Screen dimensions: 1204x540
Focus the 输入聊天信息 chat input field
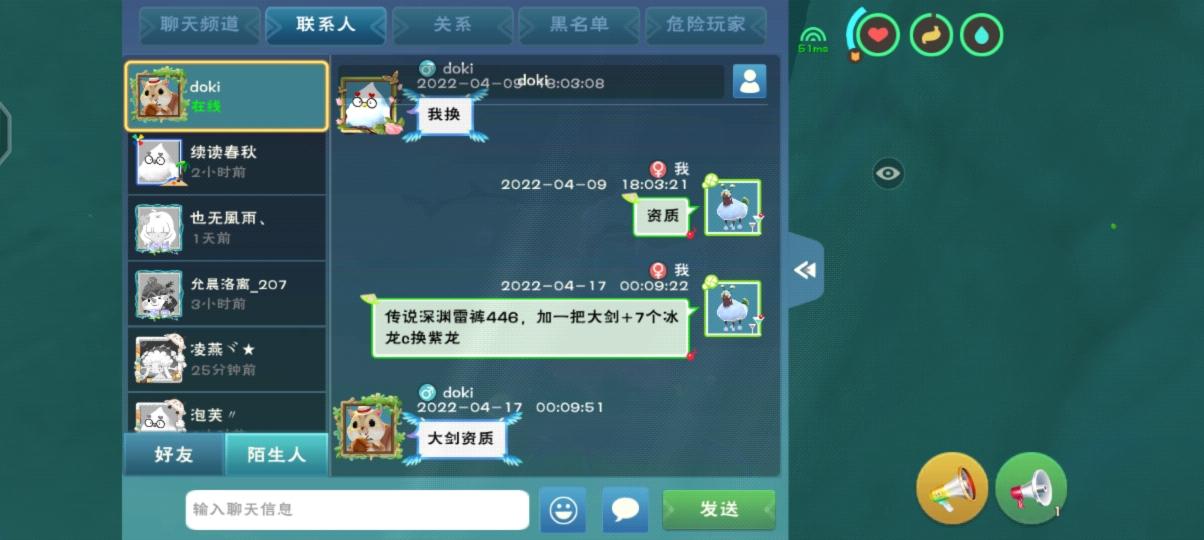click(357, 509)
